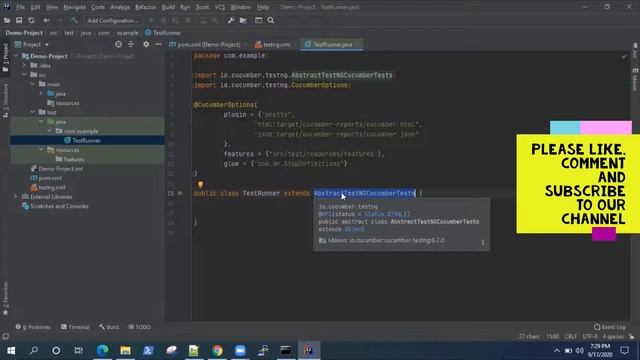Click the Object link in documentation popup
The width and height of the screenshot is (640, 360).
[x=354, y=229]
